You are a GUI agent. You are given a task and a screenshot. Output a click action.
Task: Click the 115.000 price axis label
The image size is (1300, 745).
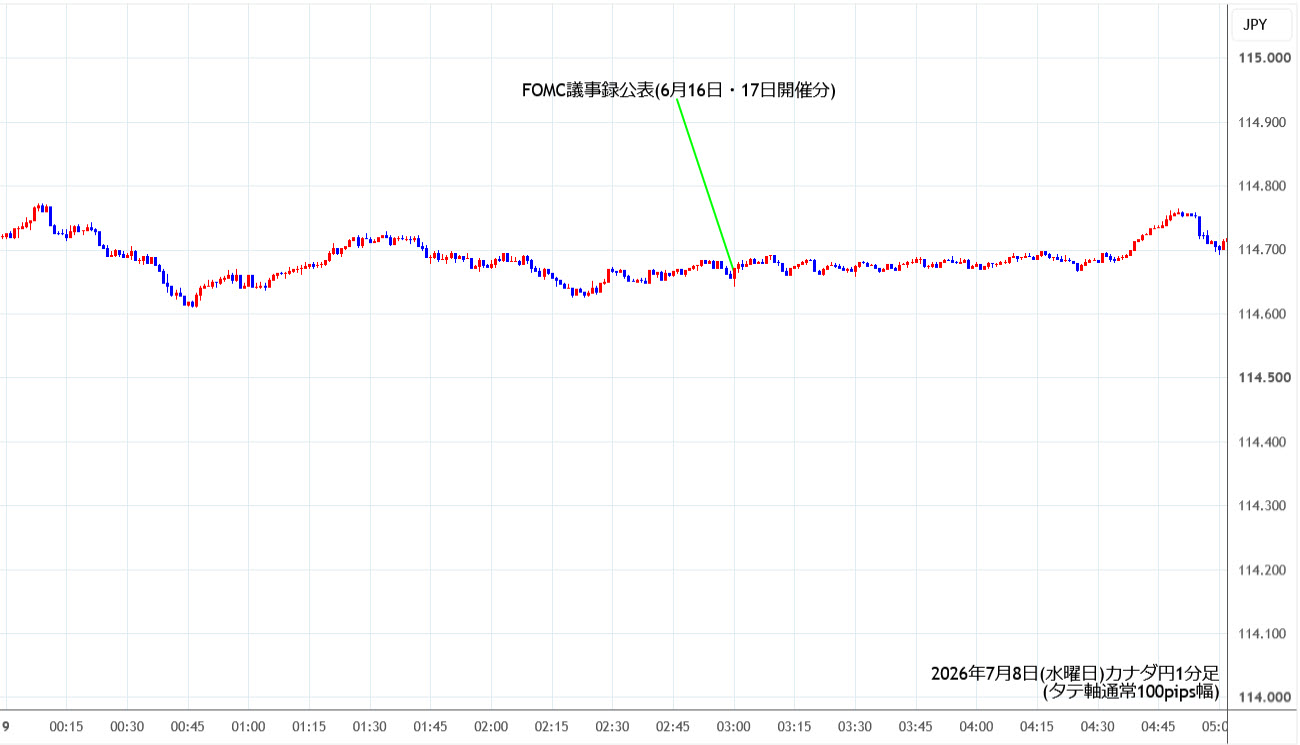[1264, 58]
